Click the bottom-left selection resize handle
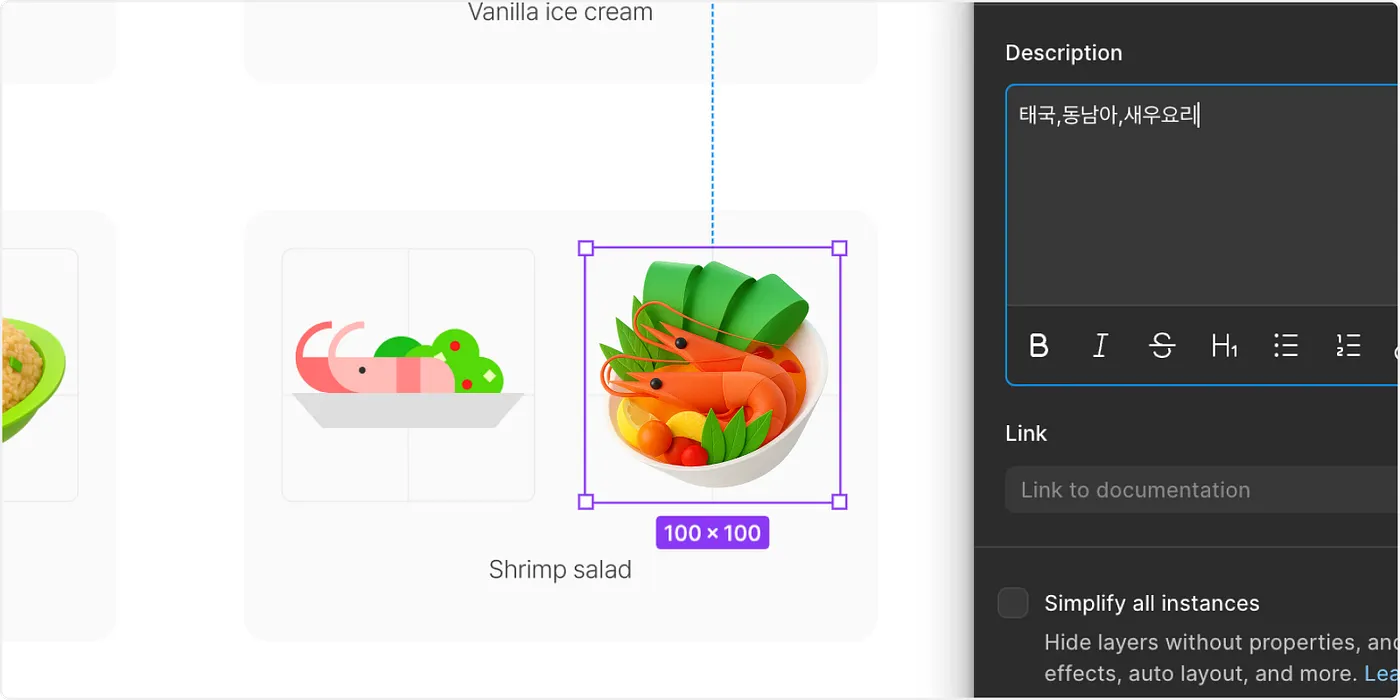 point(587,501)
